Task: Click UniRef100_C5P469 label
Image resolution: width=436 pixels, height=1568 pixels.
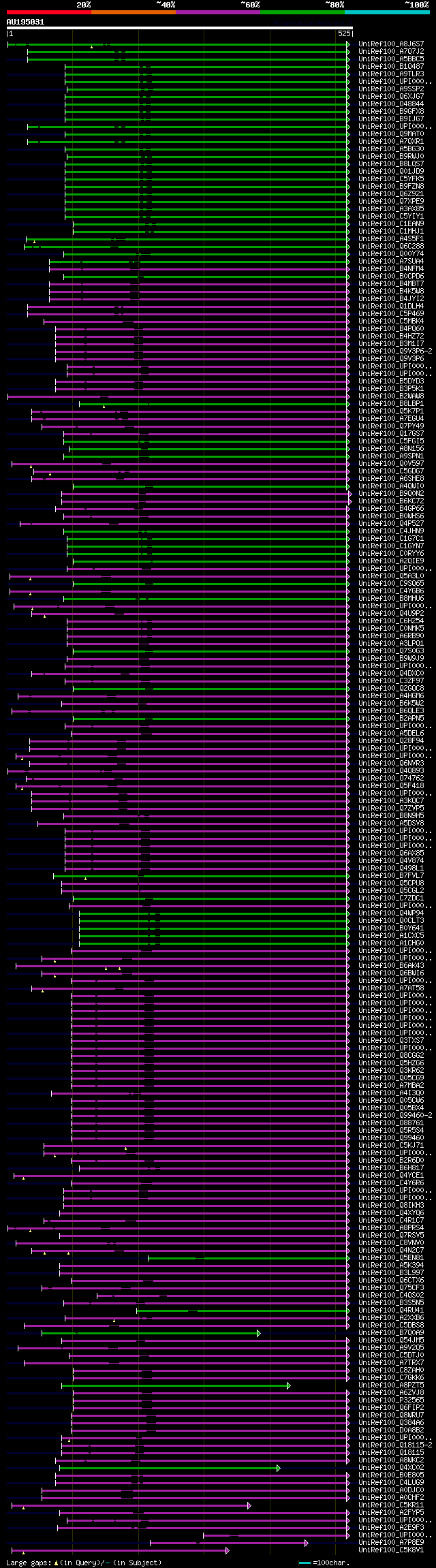Action: (x=391, y=314)
